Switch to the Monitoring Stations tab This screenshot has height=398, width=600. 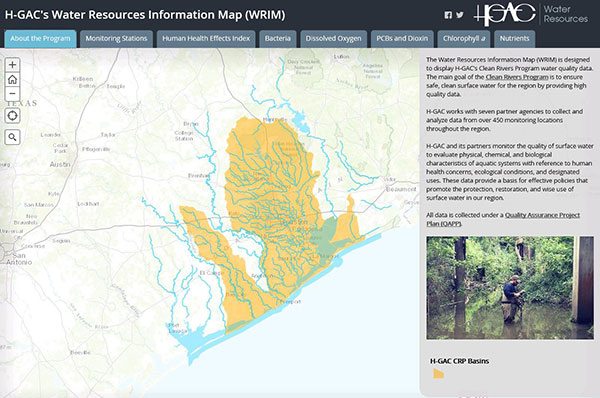point(116,39)
